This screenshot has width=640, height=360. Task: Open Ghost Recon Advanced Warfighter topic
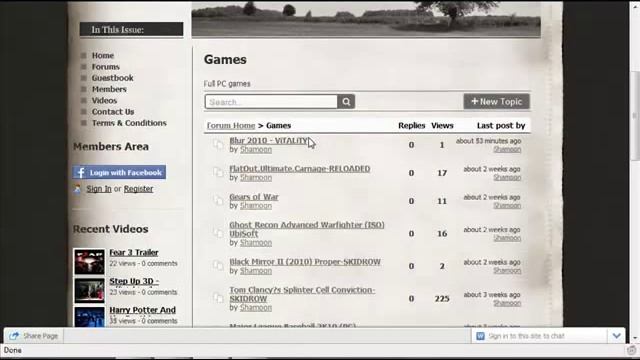pos(307,229)
